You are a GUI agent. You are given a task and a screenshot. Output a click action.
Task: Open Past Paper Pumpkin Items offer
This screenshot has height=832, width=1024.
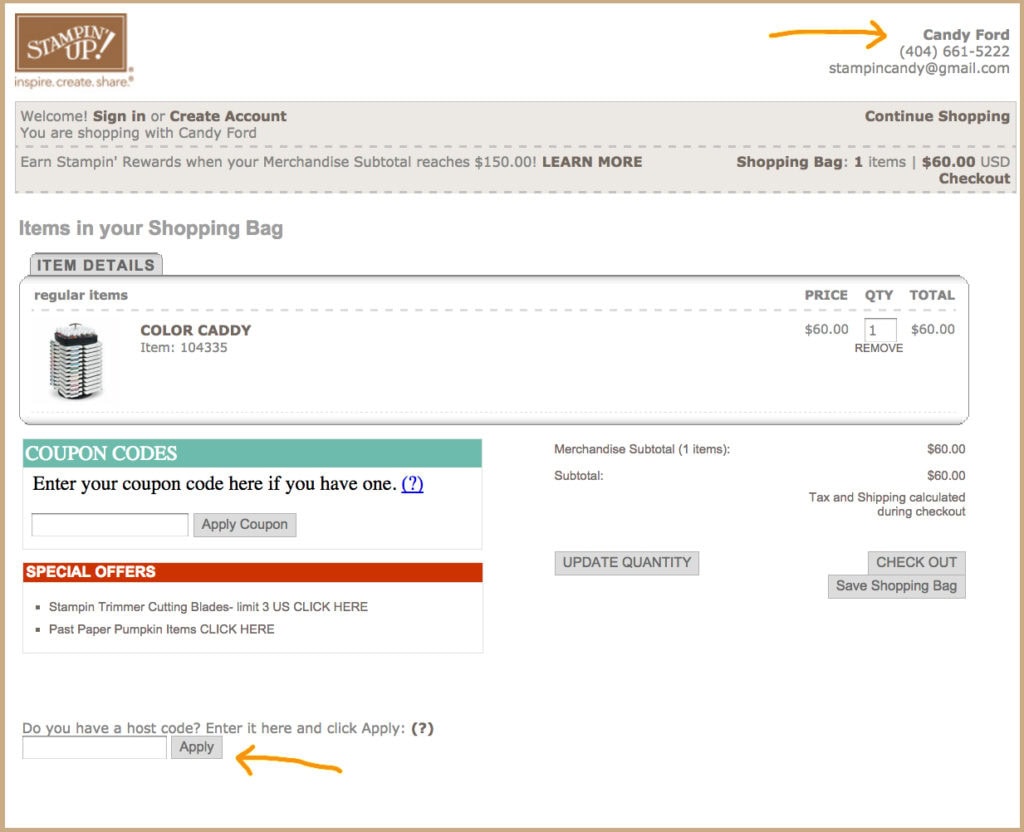click(161, 629)
